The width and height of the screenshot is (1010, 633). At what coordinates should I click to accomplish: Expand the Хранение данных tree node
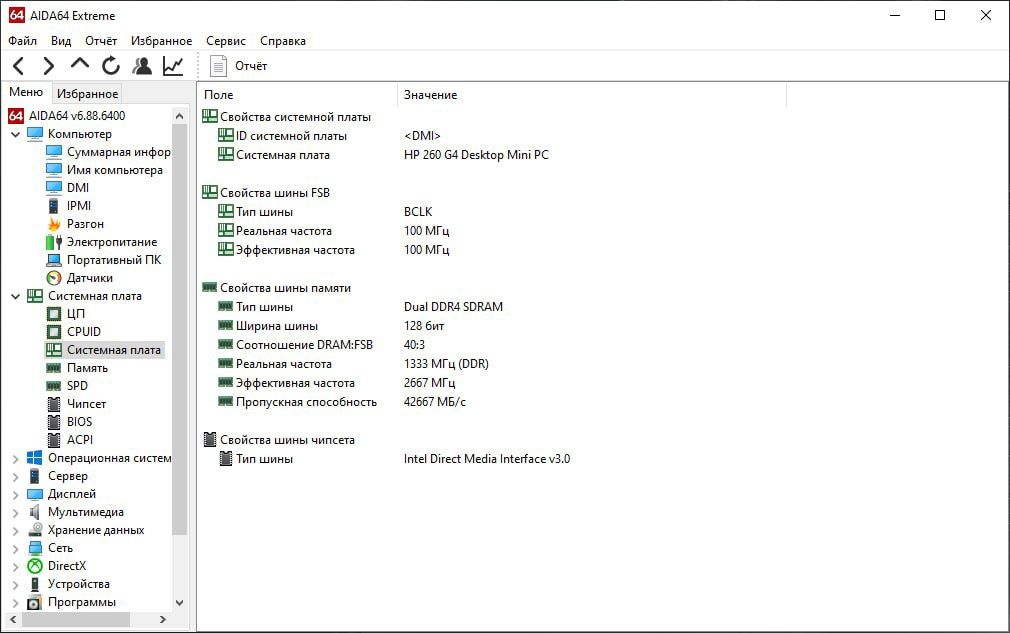pyautogui.click(x=15, y=531)
